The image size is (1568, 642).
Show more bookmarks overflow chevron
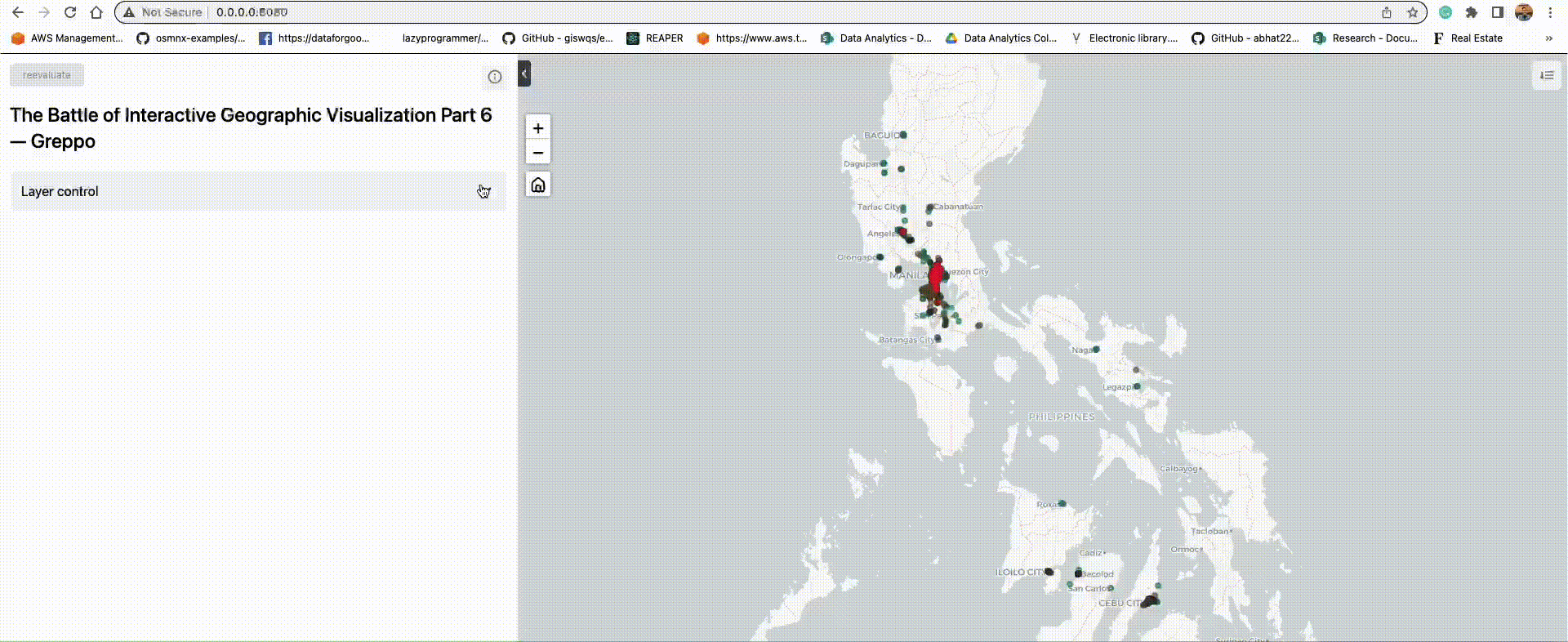1548,38
